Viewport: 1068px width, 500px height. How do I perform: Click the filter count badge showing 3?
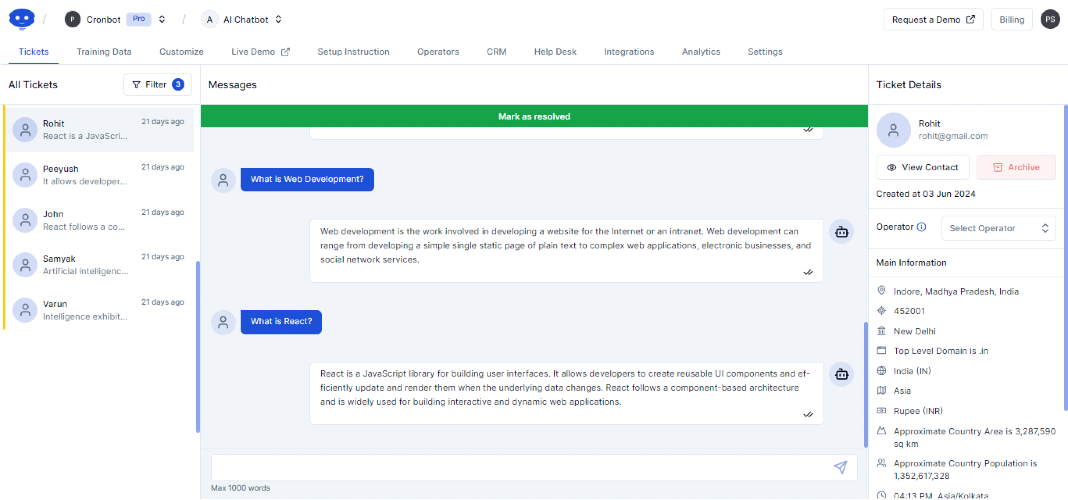[x=178, y=84]
